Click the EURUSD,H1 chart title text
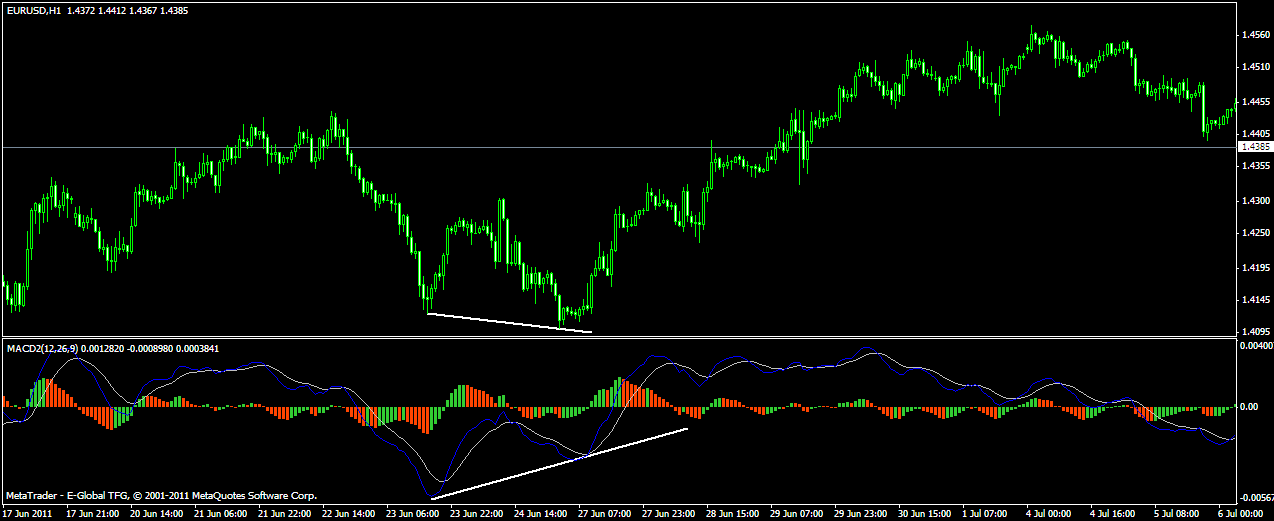Screen dimensions: 1274x521 pos(35,10)
